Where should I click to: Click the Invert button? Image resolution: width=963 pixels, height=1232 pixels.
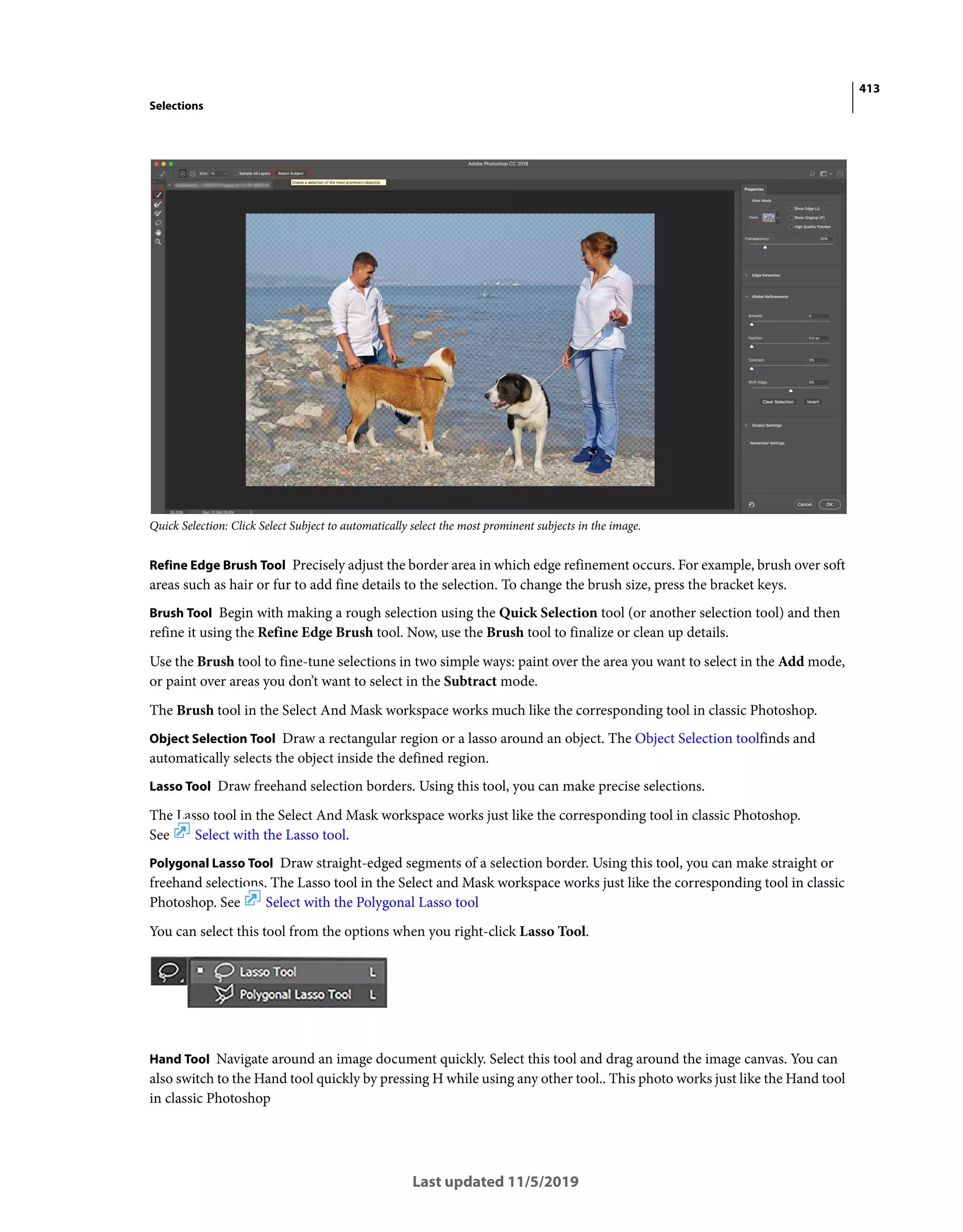point(813,402)
